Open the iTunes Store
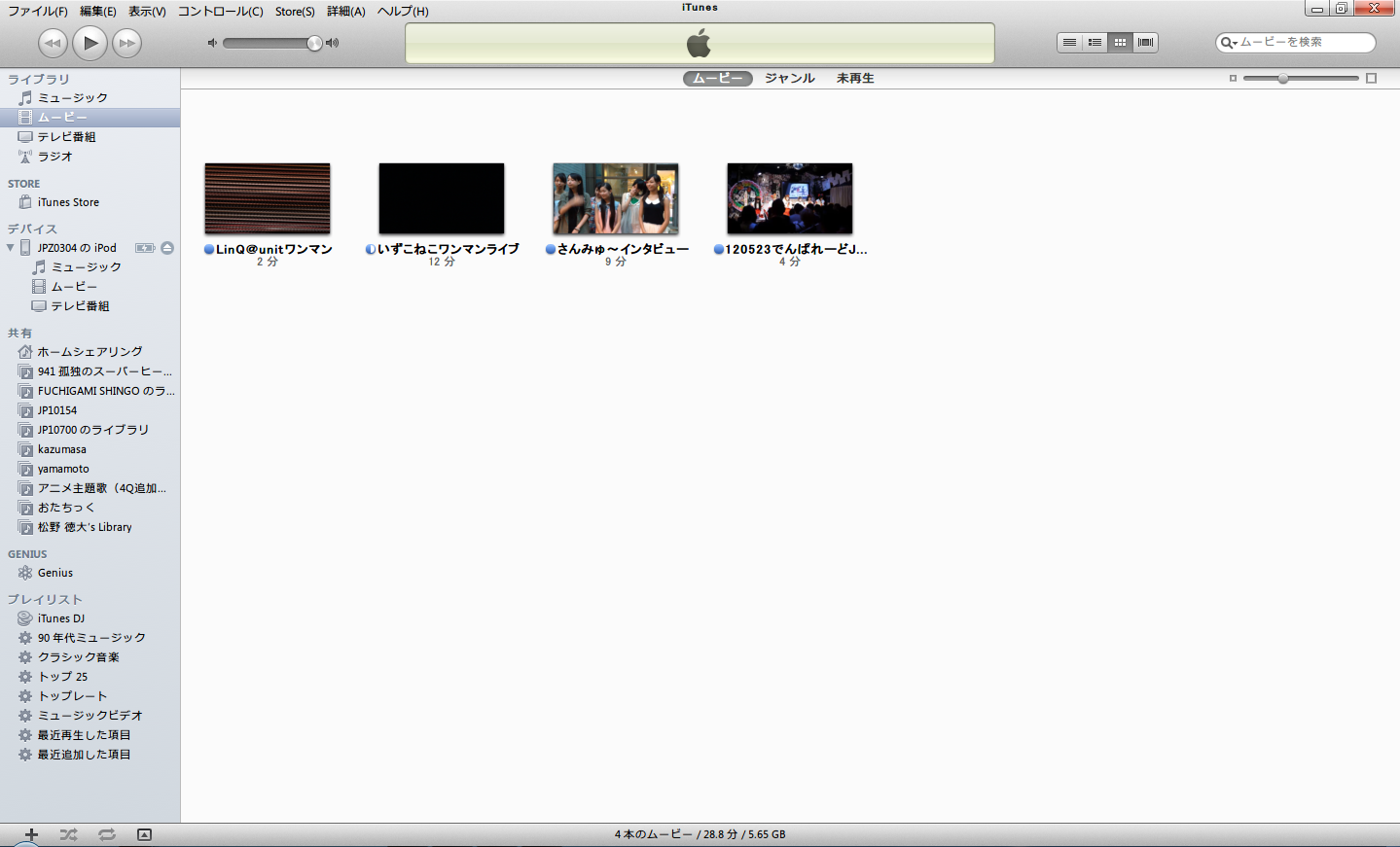The height and width of the screenshot is (847, 1400). [90, 202]
